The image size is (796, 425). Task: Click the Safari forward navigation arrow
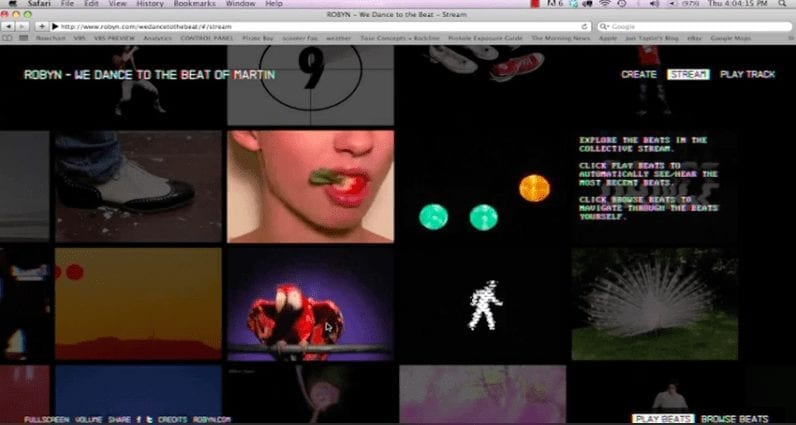22,26
